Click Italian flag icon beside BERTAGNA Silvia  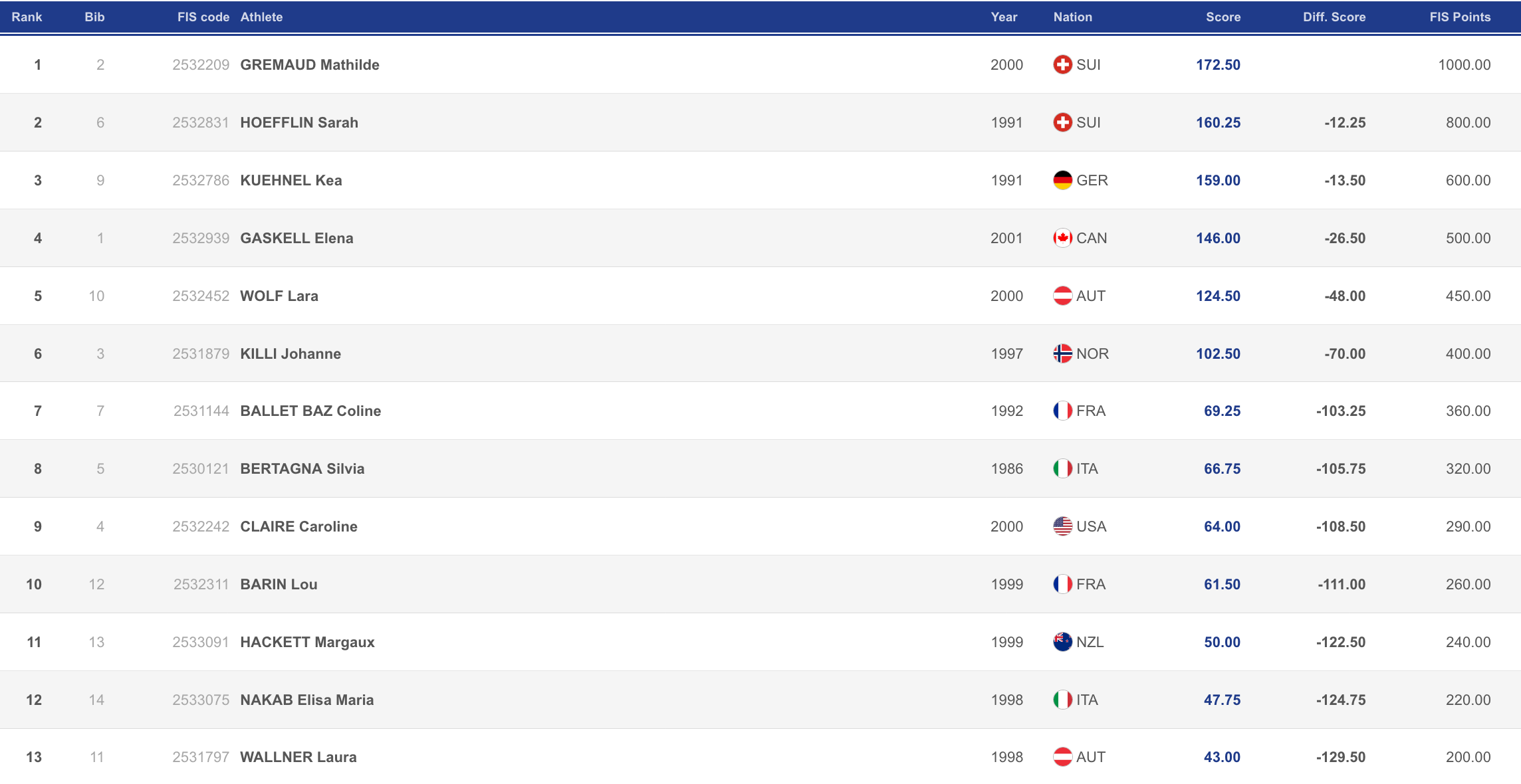tap(1062, 468)
